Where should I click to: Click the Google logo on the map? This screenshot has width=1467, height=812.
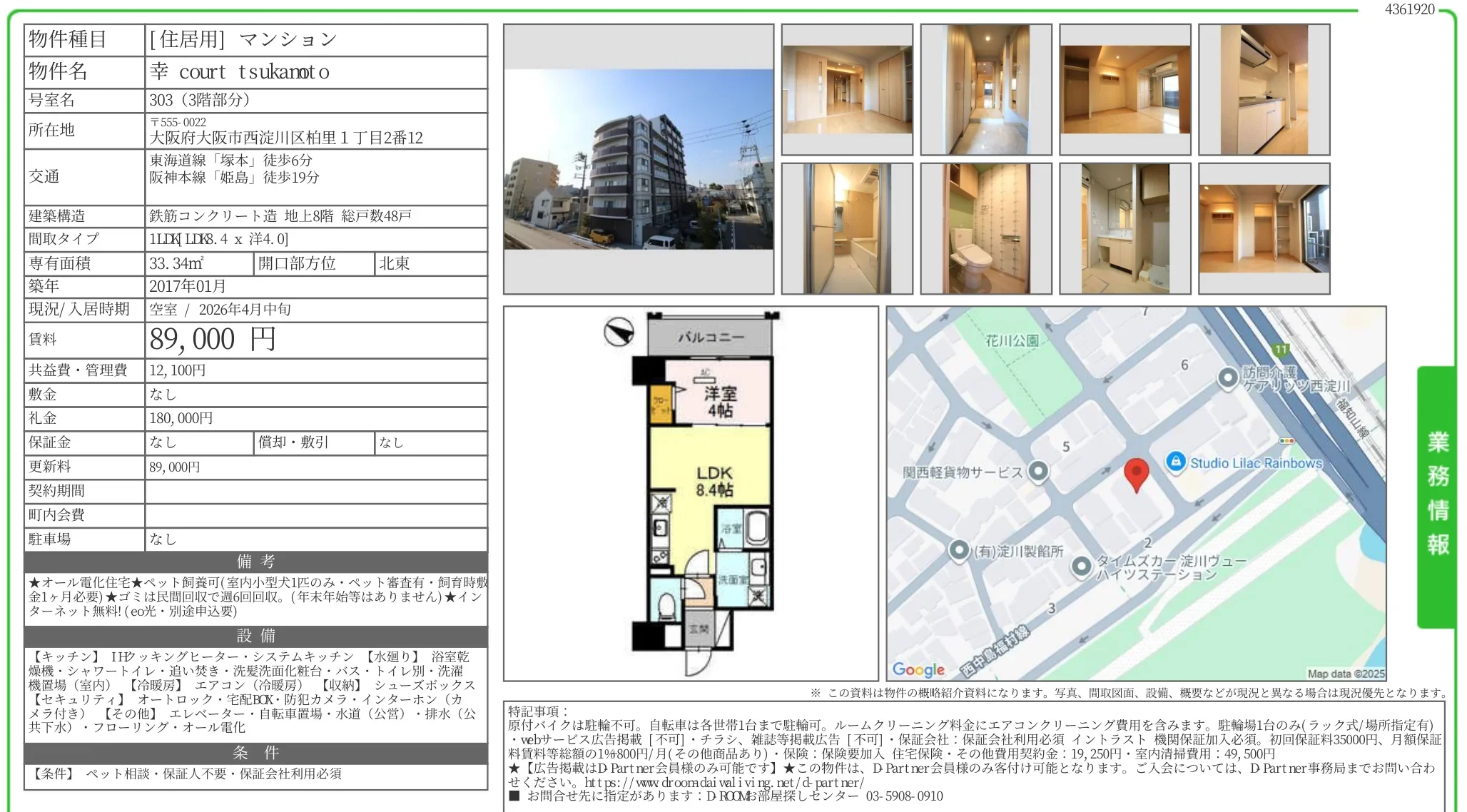click(x=915, y=668)
